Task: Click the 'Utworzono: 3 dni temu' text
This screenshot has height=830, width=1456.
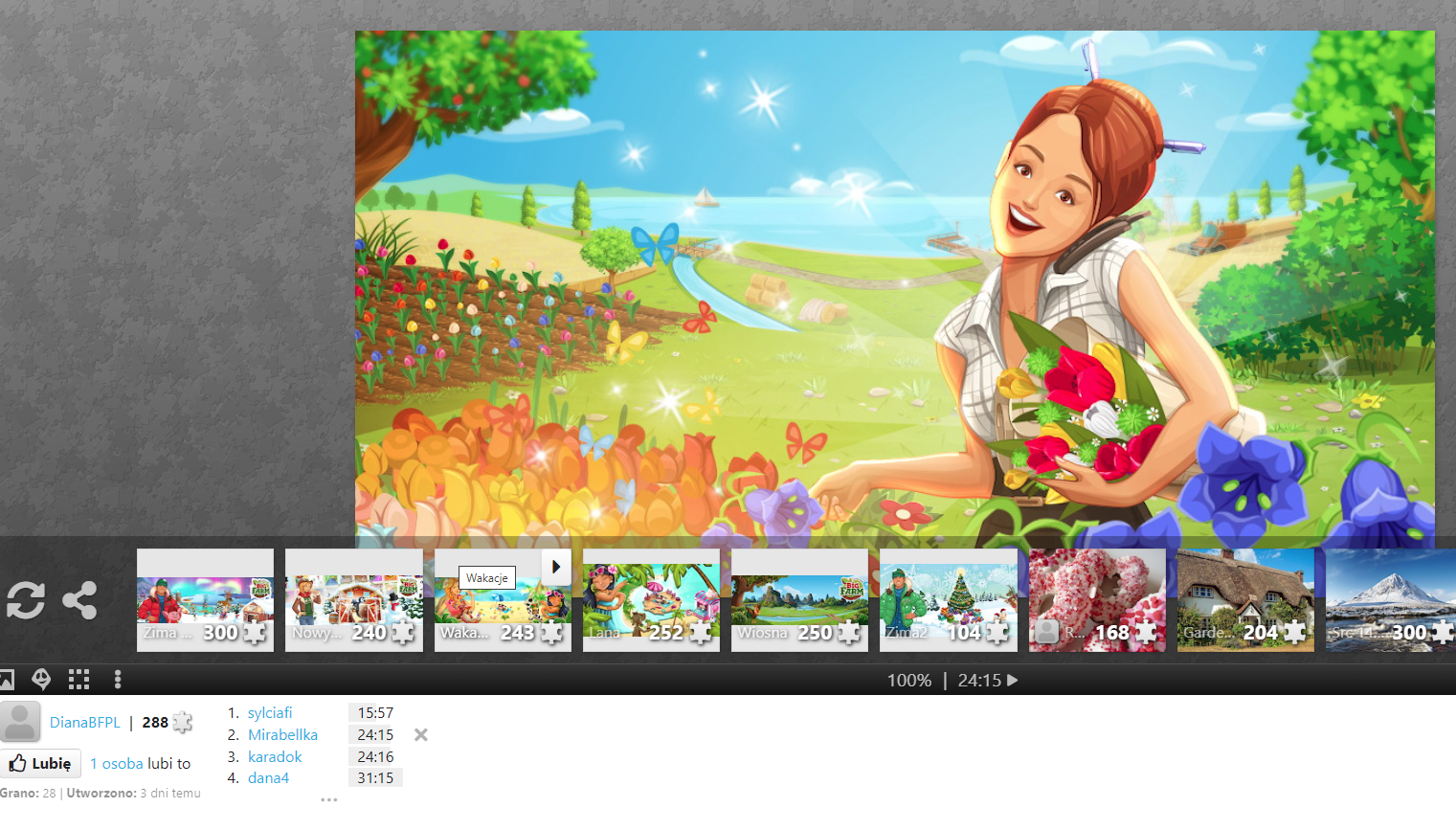Action: tap(133, 794)
